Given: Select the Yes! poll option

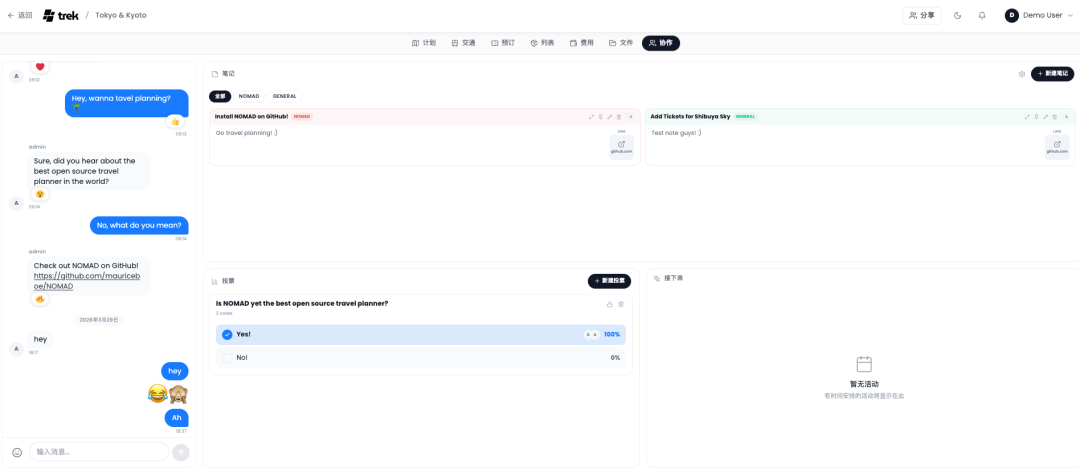Looking at the screenshot, I should (421, 334).
